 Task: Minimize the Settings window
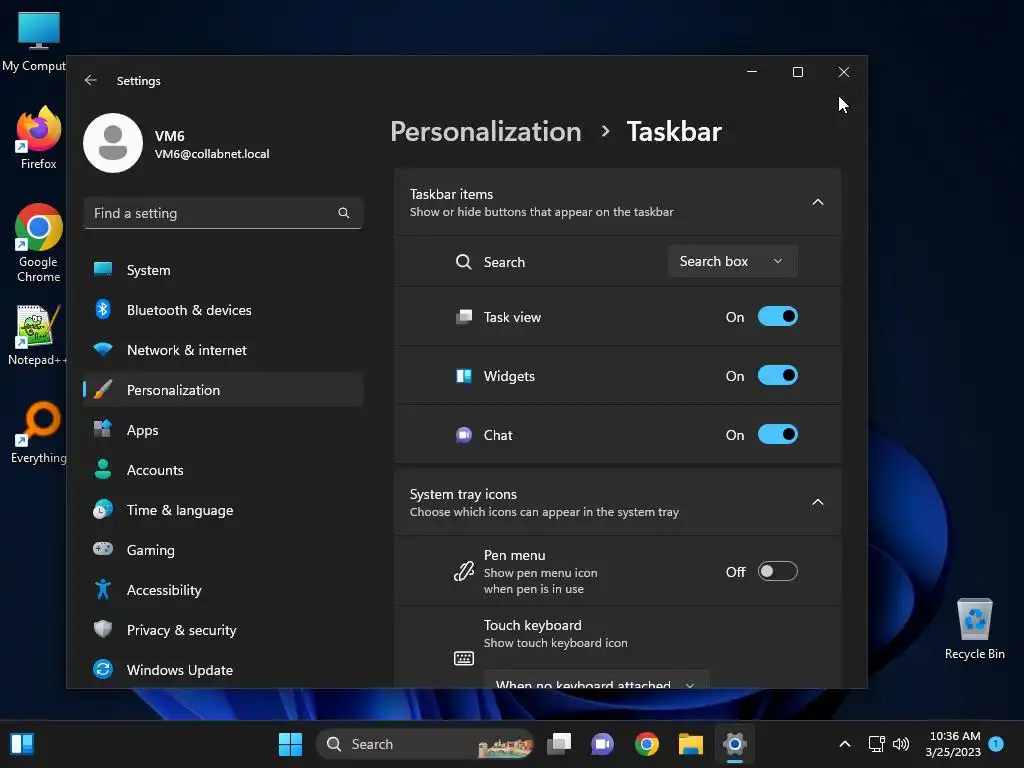(x=752, y=72)
